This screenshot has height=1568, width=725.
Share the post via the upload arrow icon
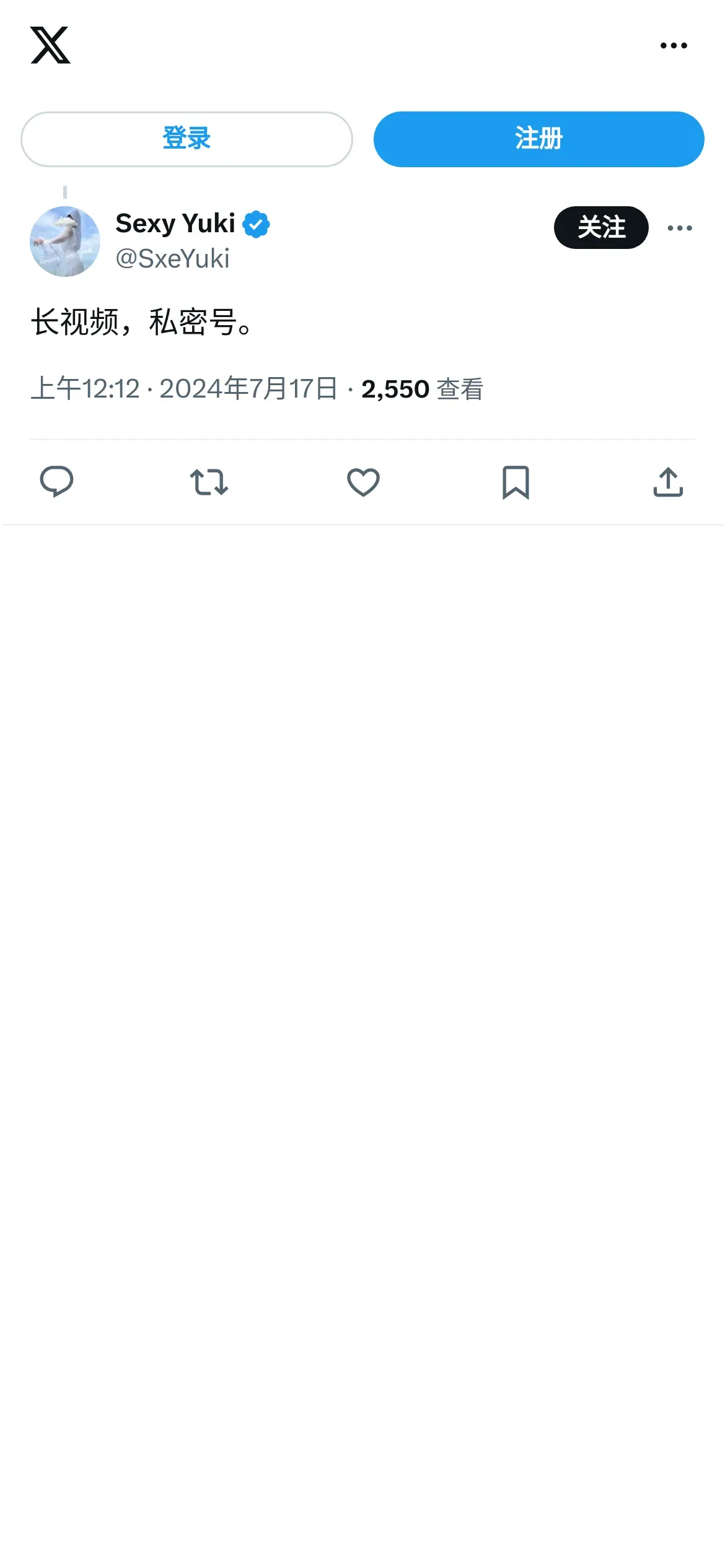tap(668, 482)
